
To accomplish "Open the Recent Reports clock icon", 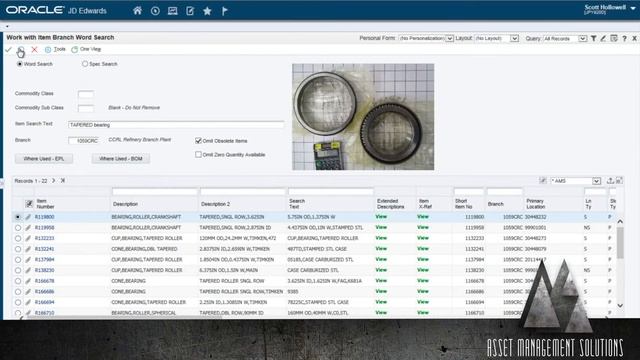I will (155, 11).
